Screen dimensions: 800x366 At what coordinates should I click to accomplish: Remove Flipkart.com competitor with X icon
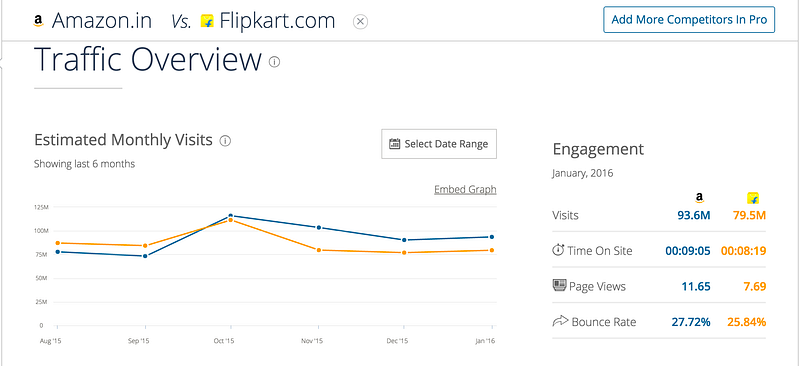[360, 21]
